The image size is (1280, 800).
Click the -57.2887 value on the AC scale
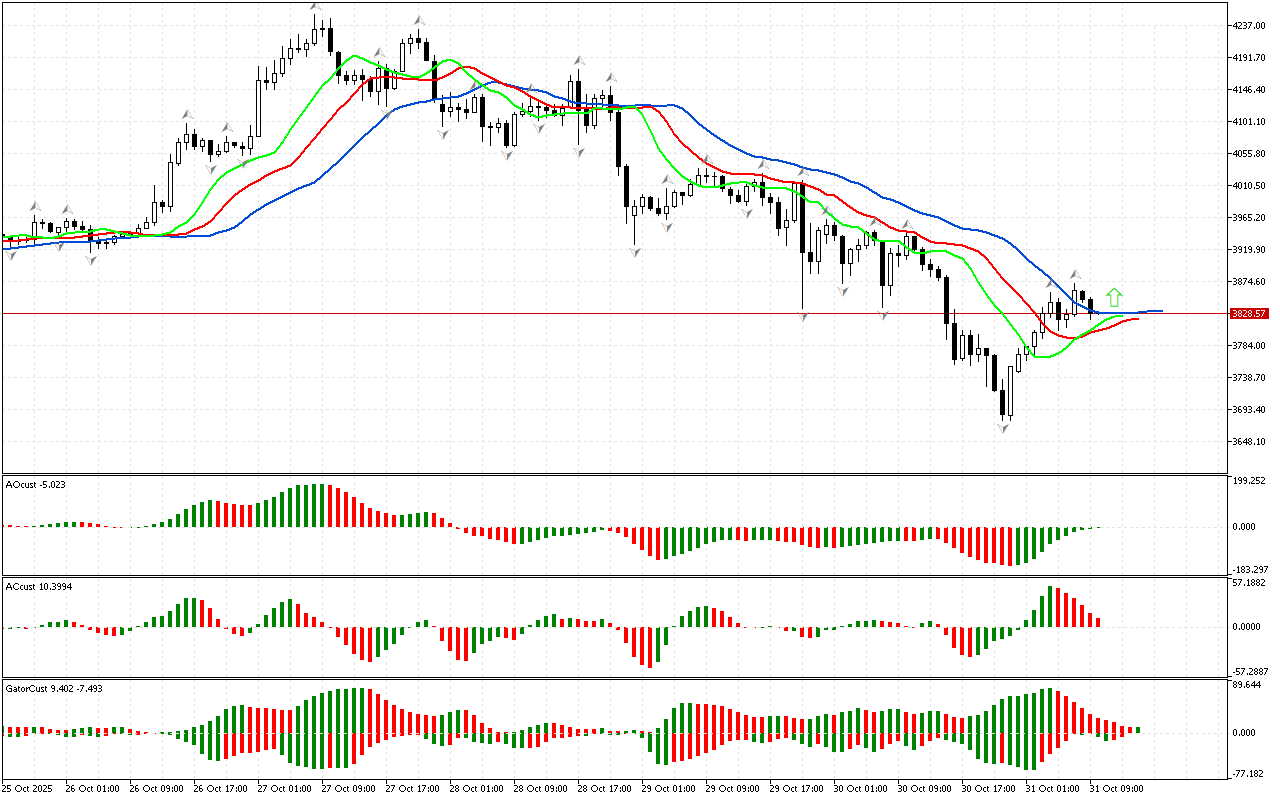(x=1249, y=672)
